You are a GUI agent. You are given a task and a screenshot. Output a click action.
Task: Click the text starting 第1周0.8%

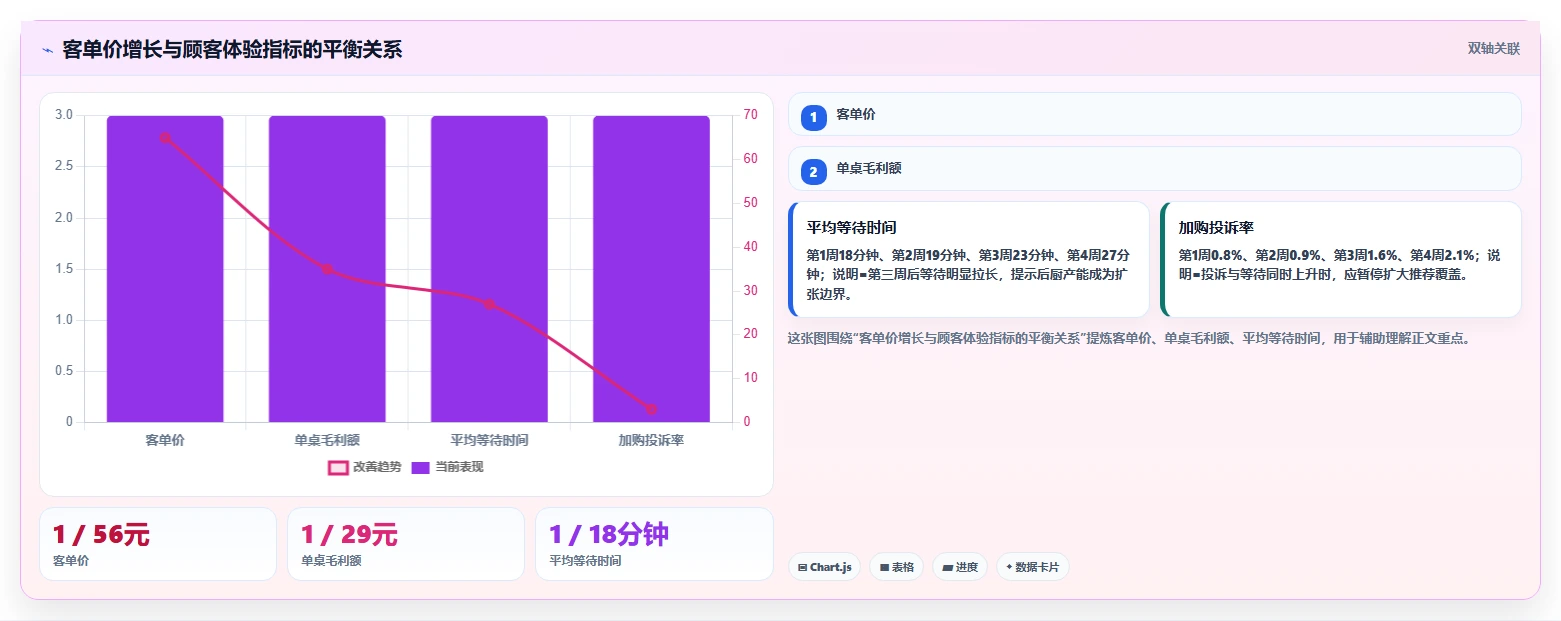[1339, 265]
